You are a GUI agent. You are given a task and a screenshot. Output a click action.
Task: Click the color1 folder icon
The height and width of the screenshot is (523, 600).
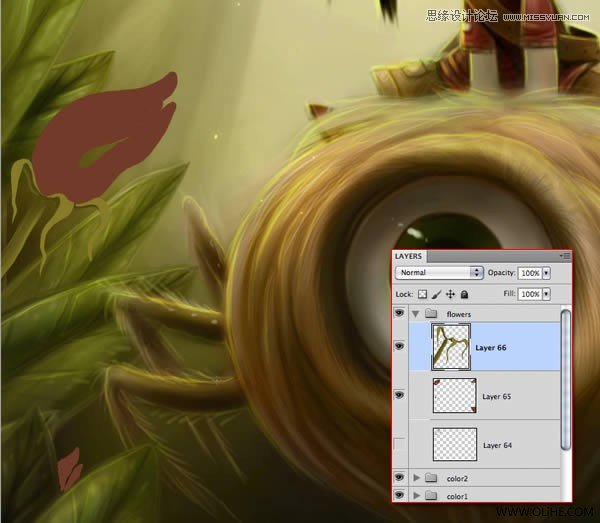(x=431, y=495)
